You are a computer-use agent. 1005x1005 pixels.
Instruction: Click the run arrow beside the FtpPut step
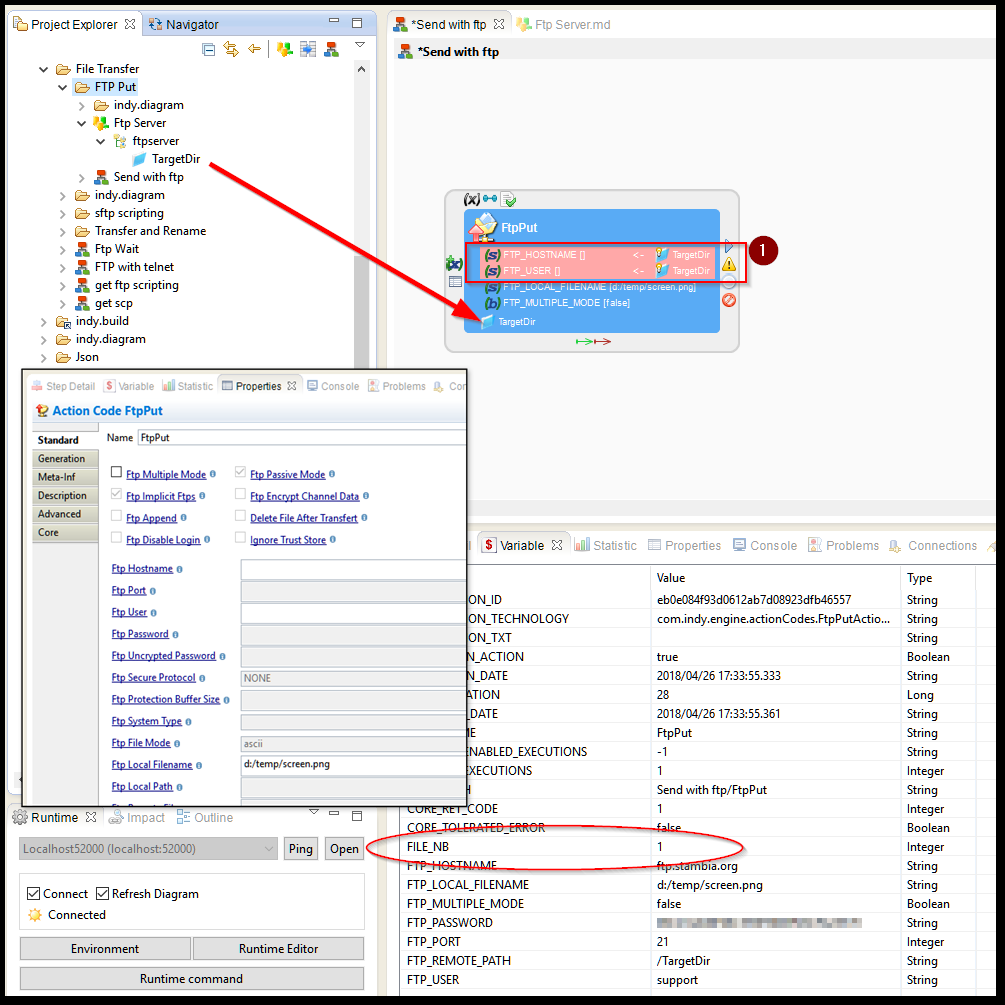[729, 246]
